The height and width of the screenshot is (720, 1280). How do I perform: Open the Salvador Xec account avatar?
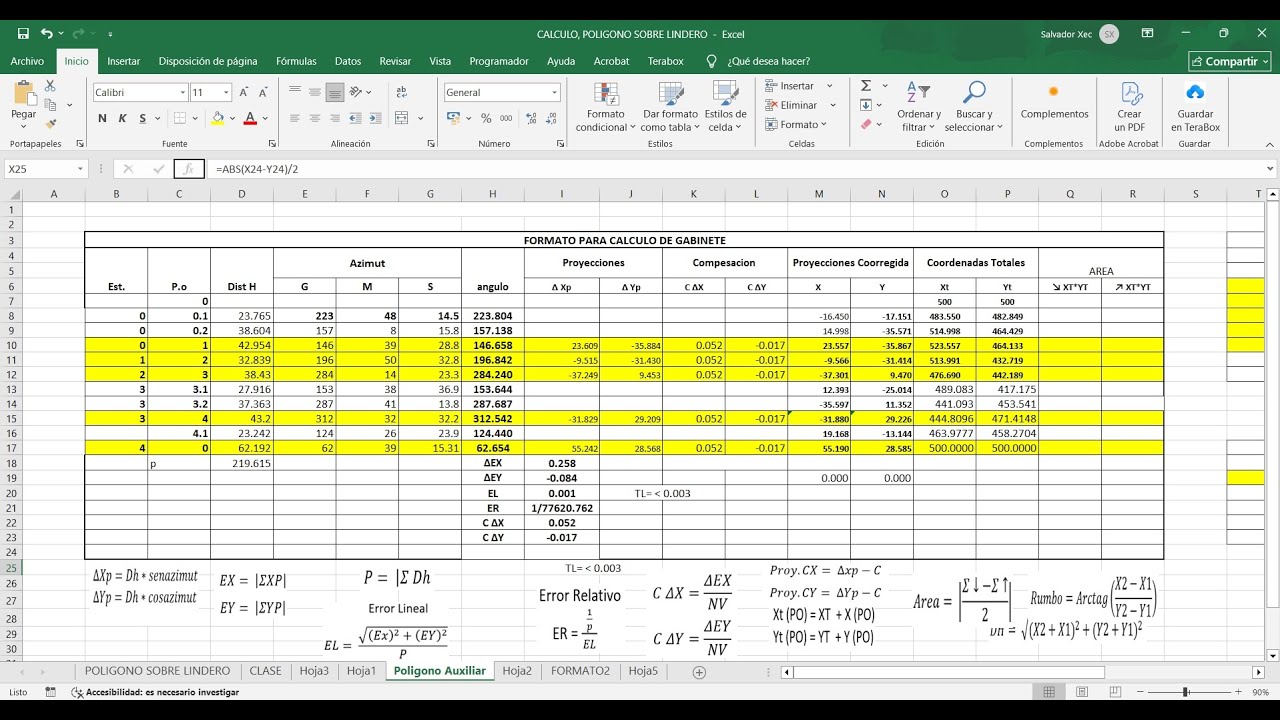(x=1109, y=34)
